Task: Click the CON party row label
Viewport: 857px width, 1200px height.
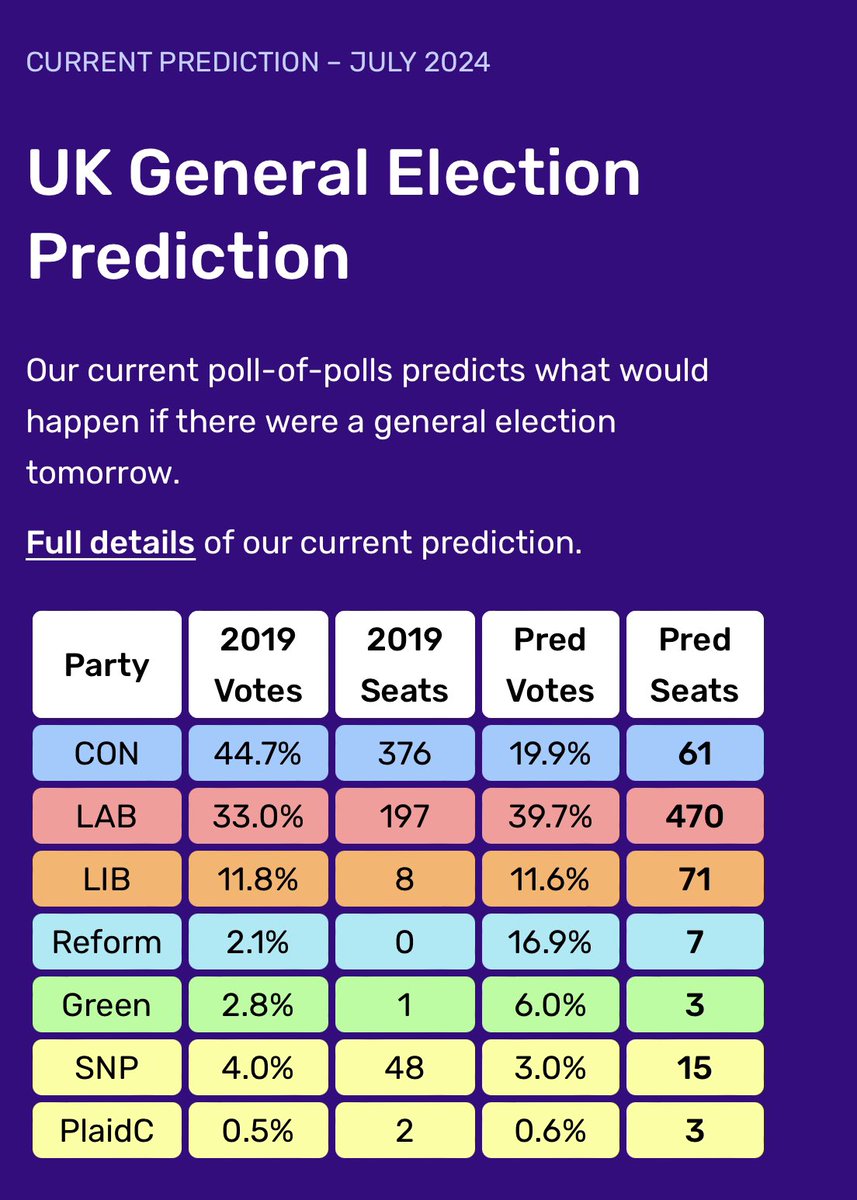Action: point(107,753)
